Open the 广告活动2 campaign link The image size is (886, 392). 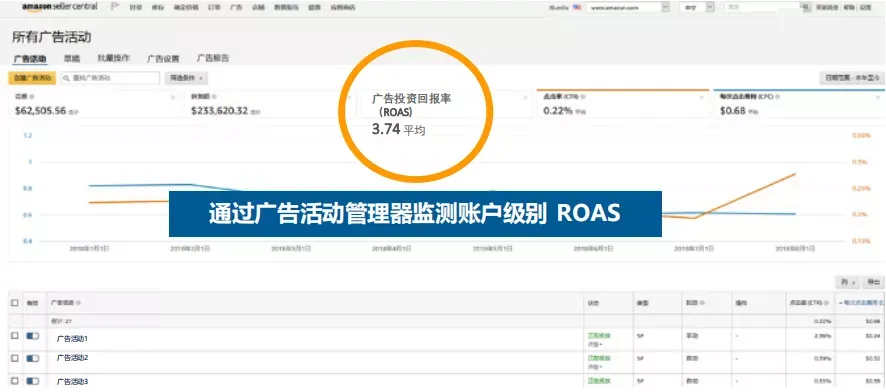[72, 358]
